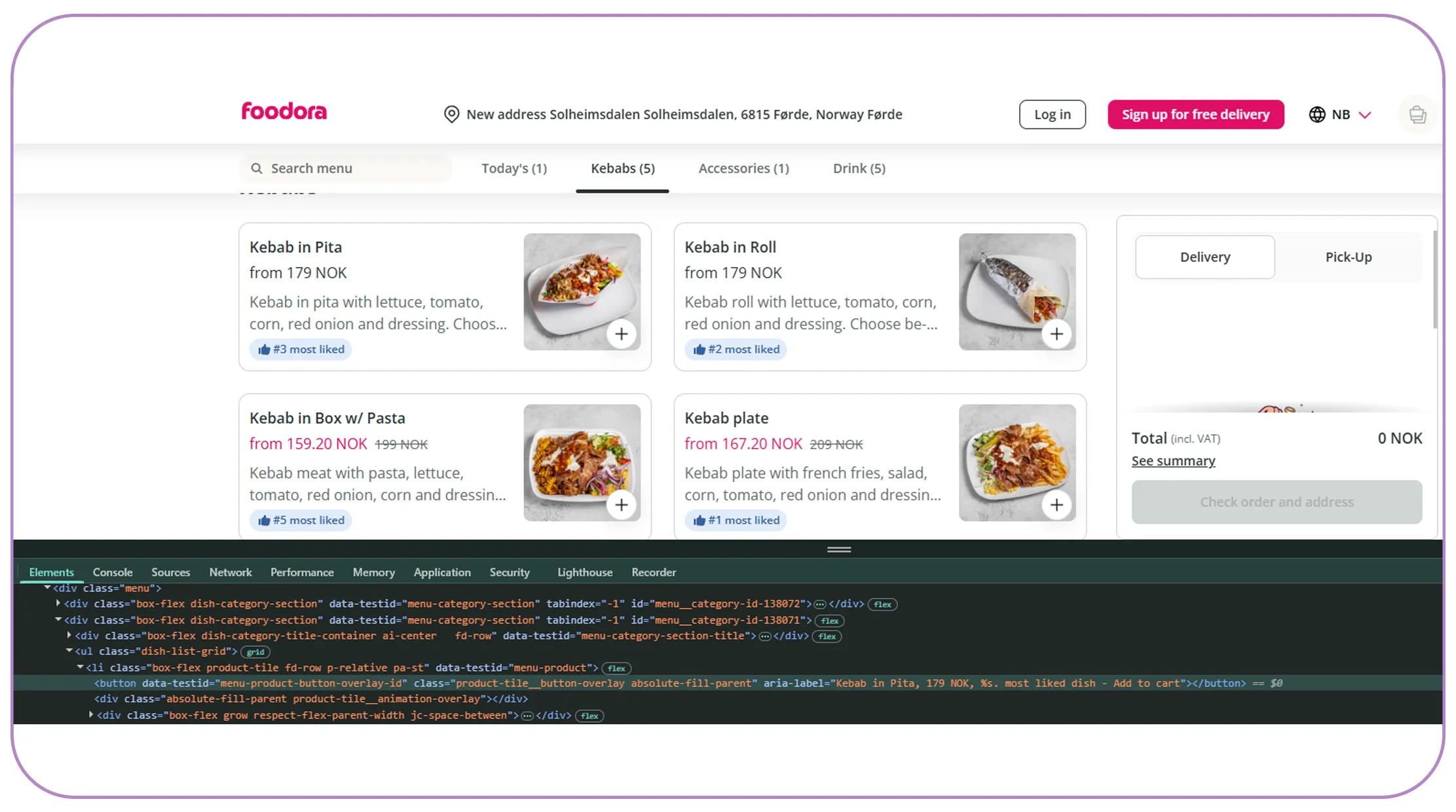Screen dimensions: 1456x812
Task: Collapse the ul dish-list-grid node
Action: coord(69,650)
